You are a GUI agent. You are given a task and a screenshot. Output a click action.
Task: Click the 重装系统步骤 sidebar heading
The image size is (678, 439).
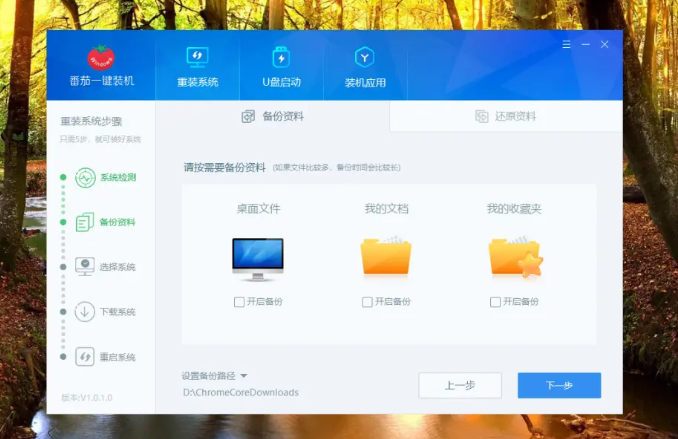click(91, 121)
